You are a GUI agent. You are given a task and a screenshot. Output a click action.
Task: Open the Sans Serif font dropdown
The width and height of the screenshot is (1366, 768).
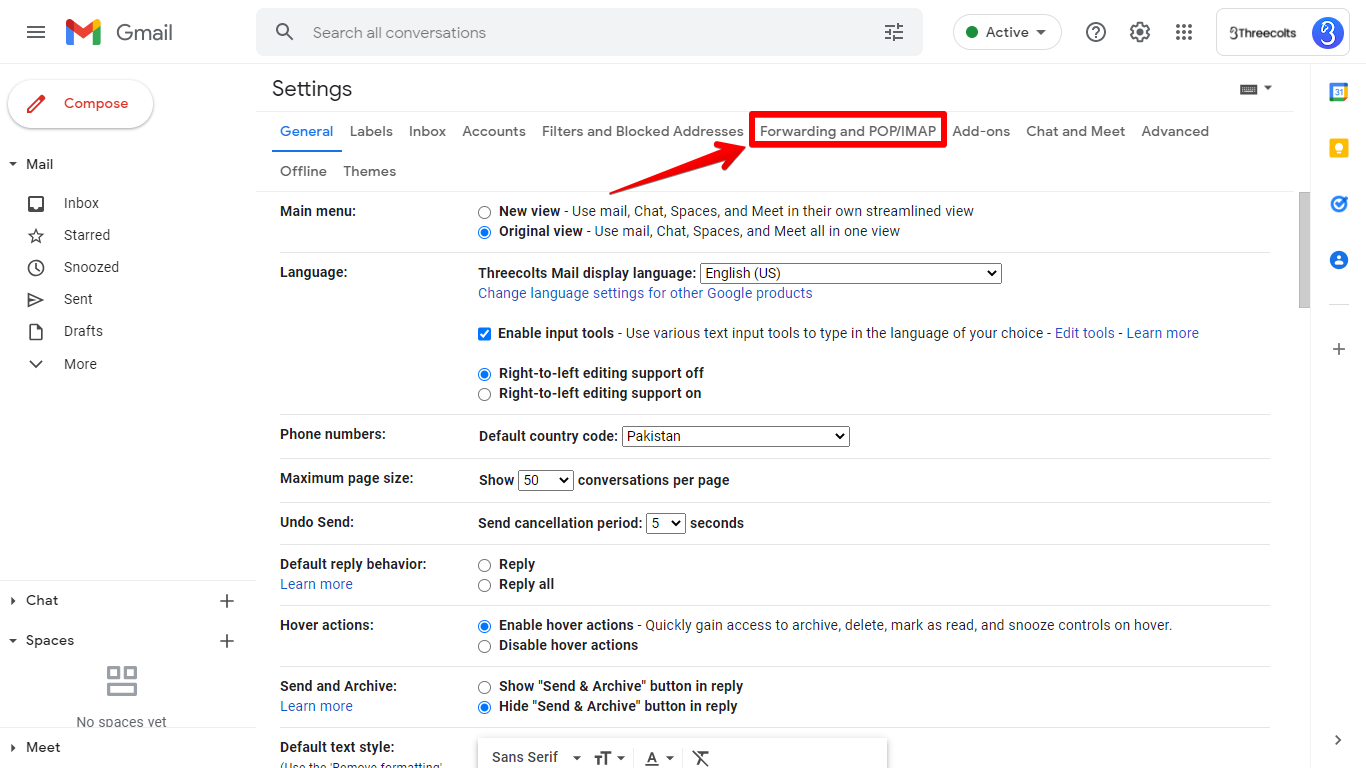point(536,757)
